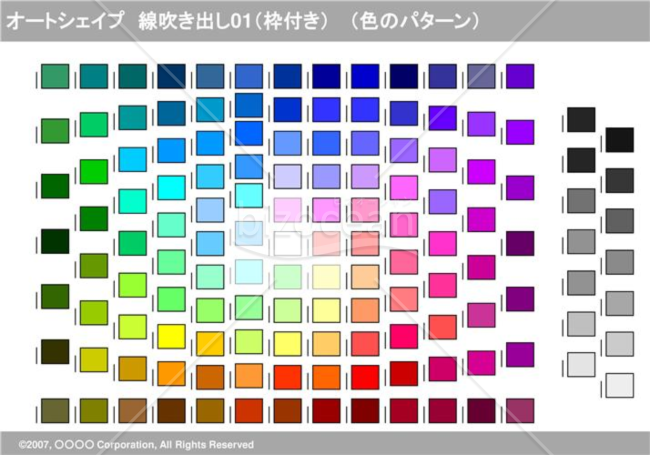Pick the pure yellow color swatch
This screenshot has width=650, height=455.
click(x=171, y=336)
